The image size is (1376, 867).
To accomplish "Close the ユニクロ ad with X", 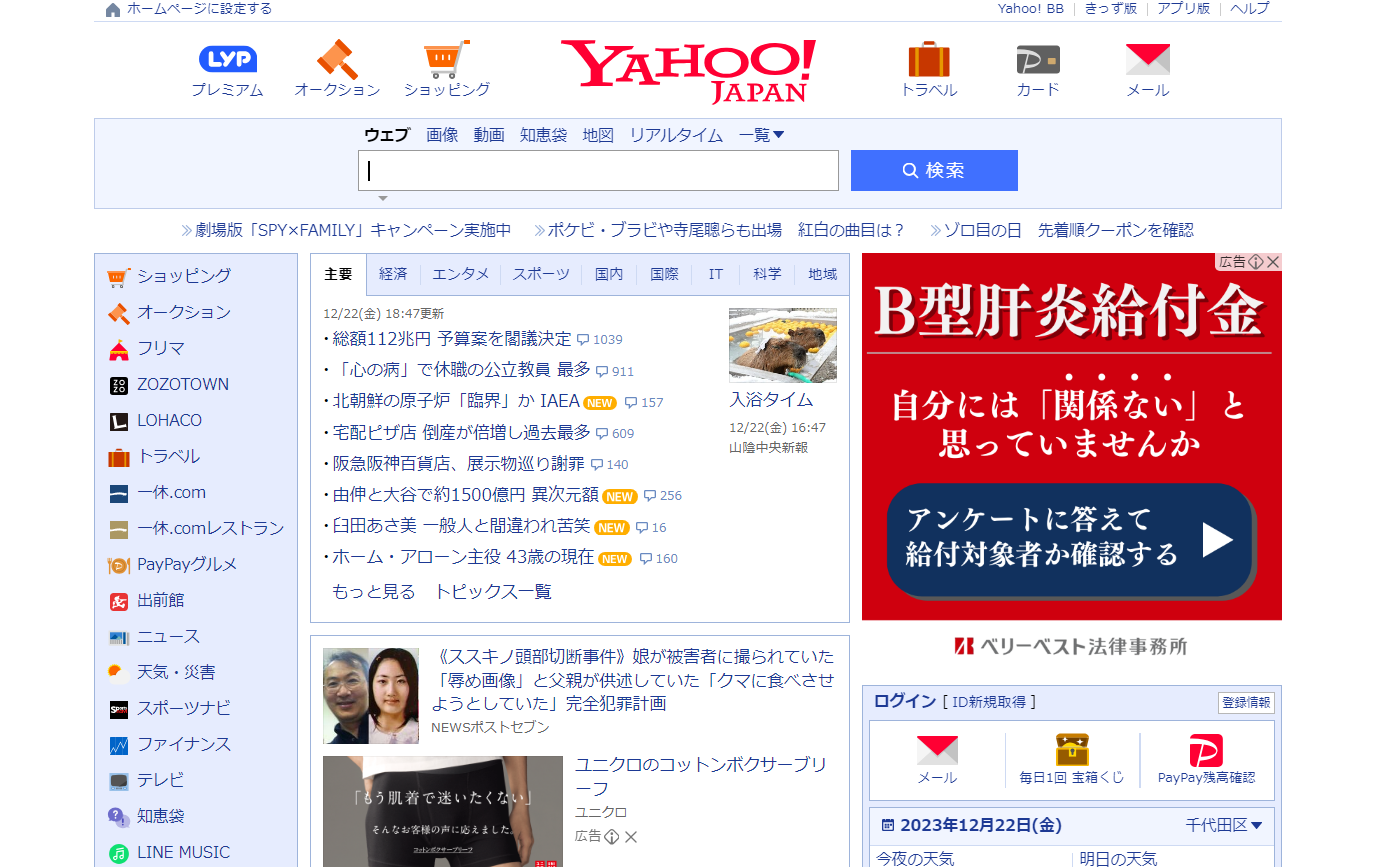I will 631,837.
